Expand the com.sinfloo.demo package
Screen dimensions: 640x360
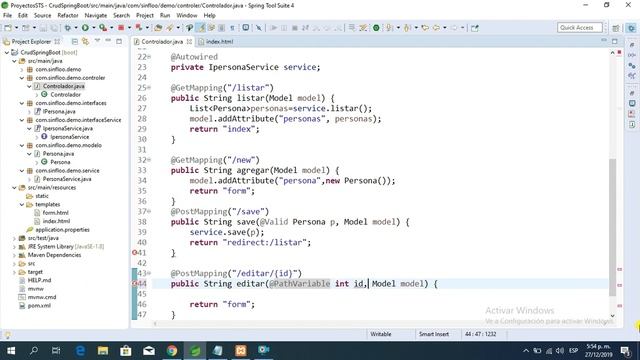coord(22,69)
